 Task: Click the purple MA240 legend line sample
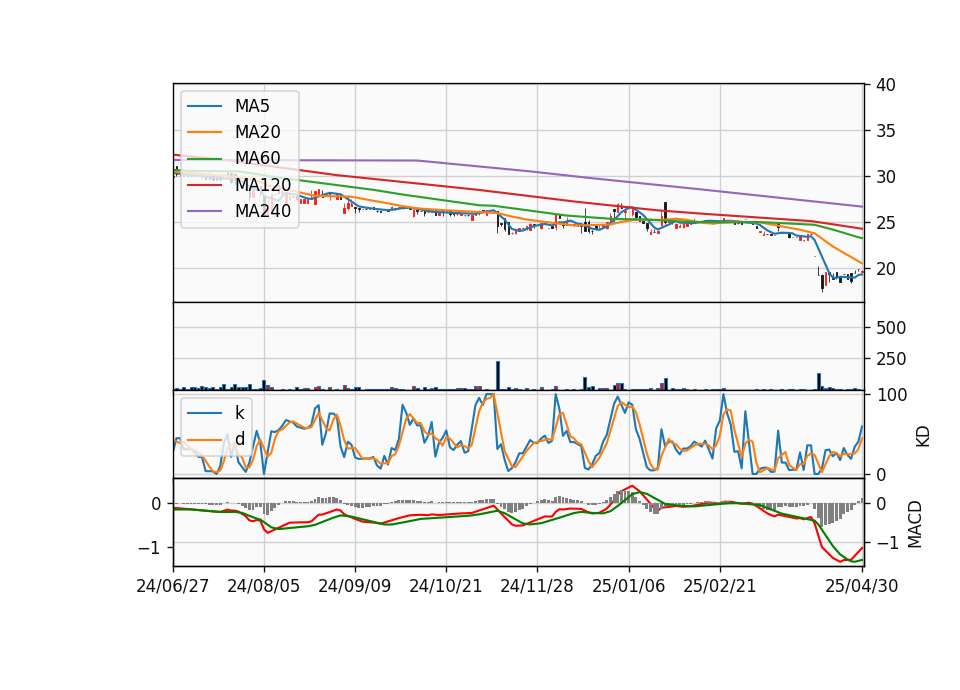(204, 211)
